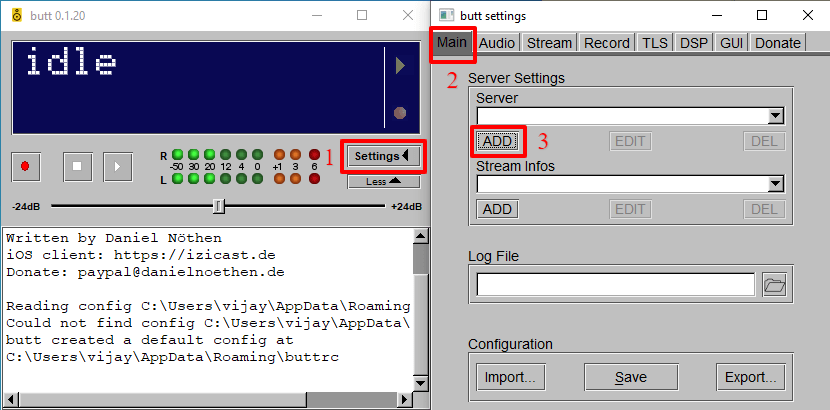Click the butt settings window icon
Image resolution: width=830 pixels, height=410 pixels.
447,15
